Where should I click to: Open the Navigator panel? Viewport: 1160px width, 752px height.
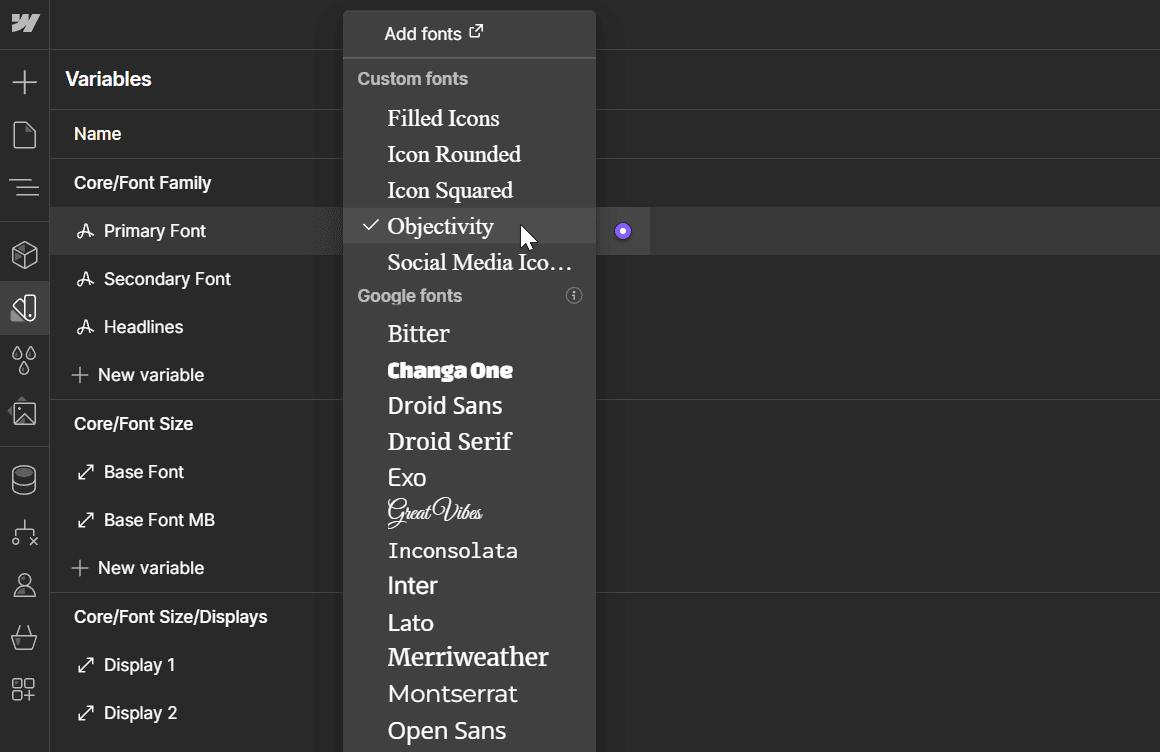[24, 187]
